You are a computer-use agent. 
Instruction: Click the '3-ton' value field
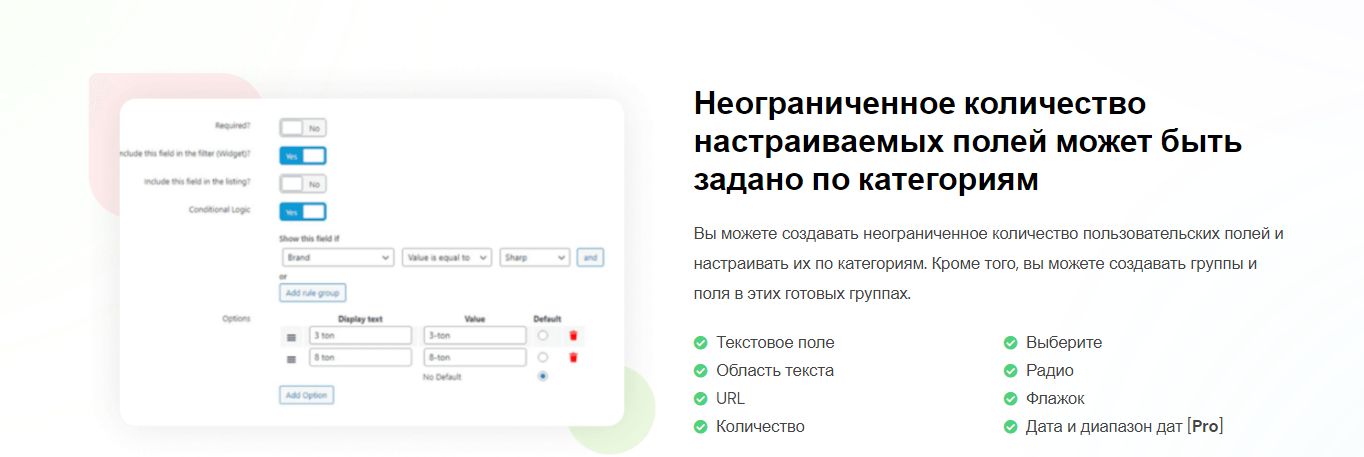pos(475,336)
